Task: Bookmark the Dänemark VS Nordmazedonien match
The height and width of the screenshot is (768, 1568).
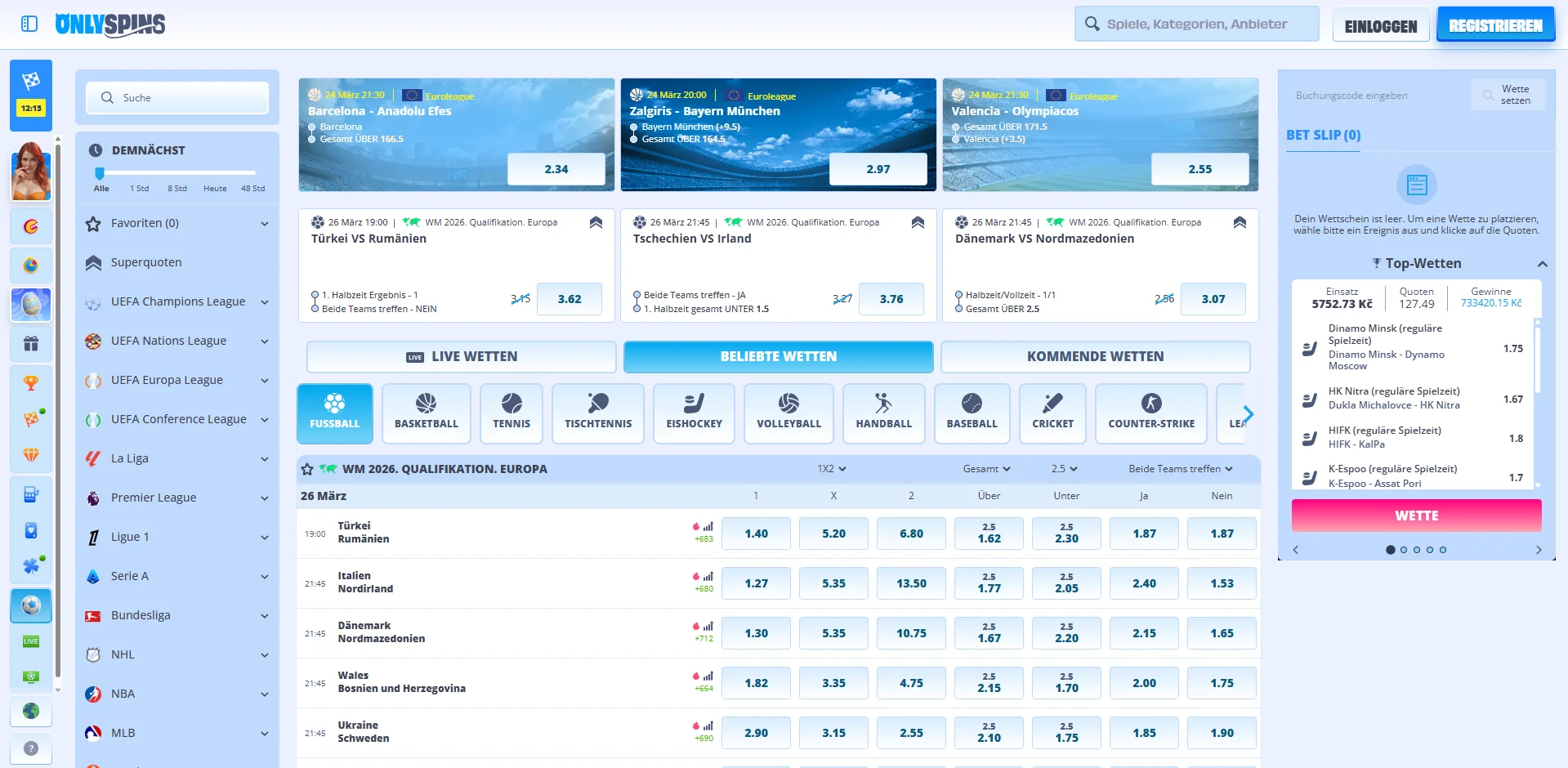Action: (1240, 221)
